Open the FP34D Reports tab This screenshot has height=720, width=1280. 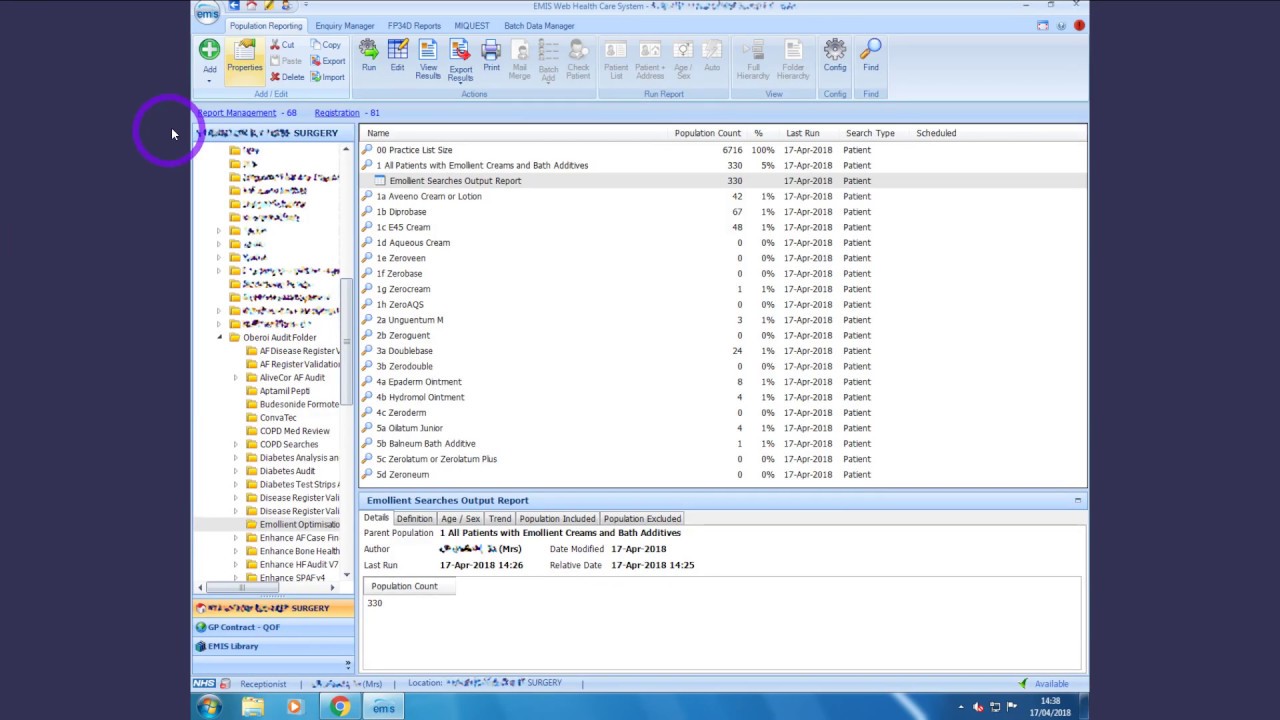tap(414, 26)
